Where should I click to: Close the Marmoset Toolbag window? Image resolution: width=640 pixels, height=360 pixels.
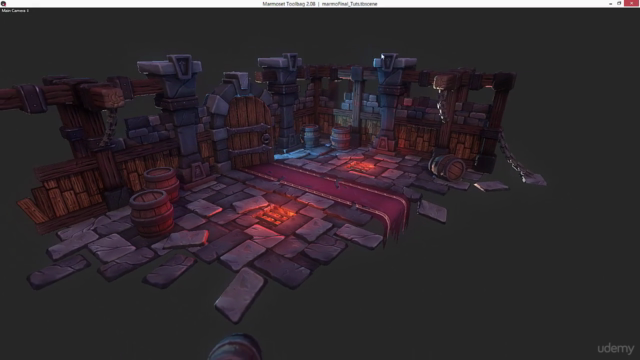[631, 3]
